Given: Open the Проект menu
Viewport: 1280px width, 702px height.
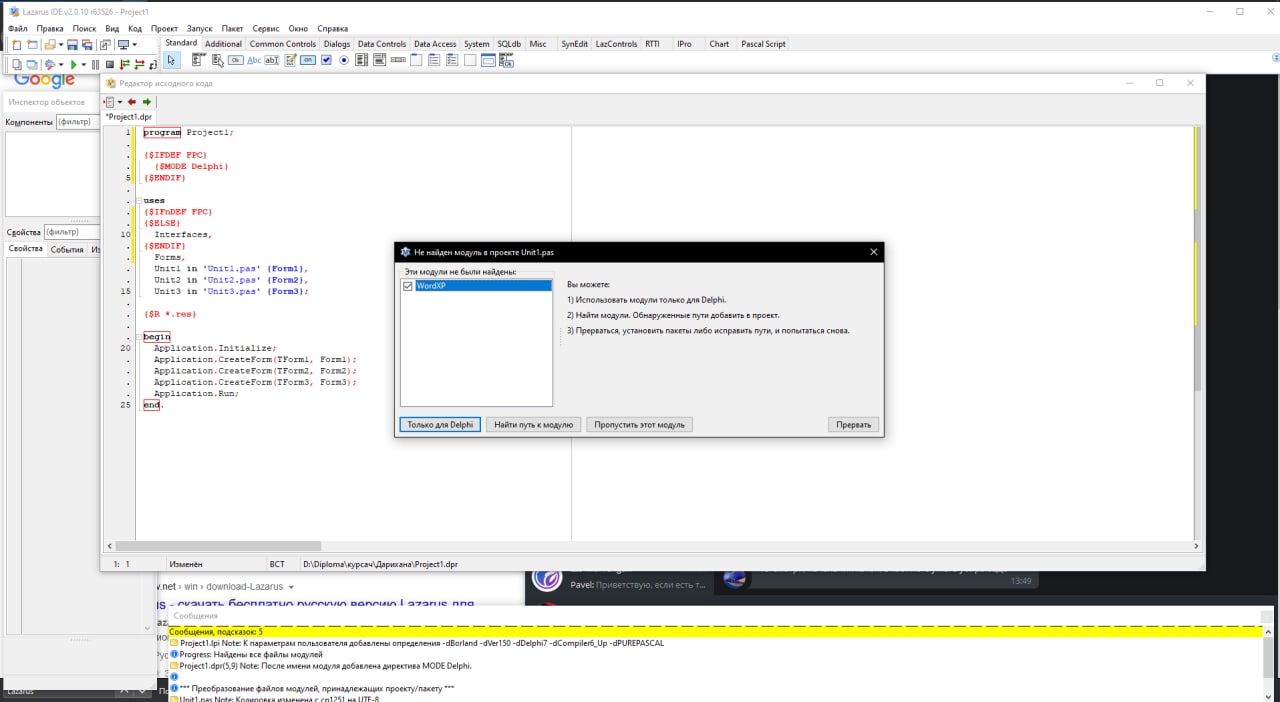Looking at the screenshot, I should click(164, 29).
